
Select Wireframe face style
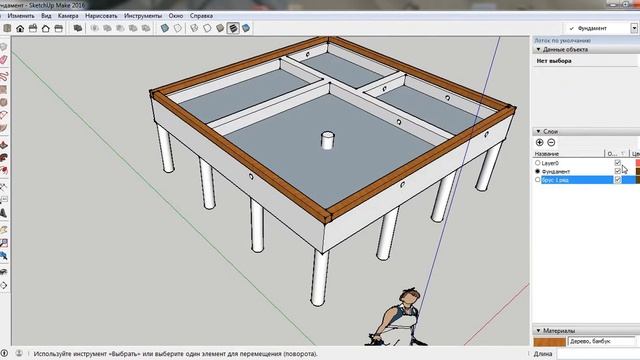(194, 28)
